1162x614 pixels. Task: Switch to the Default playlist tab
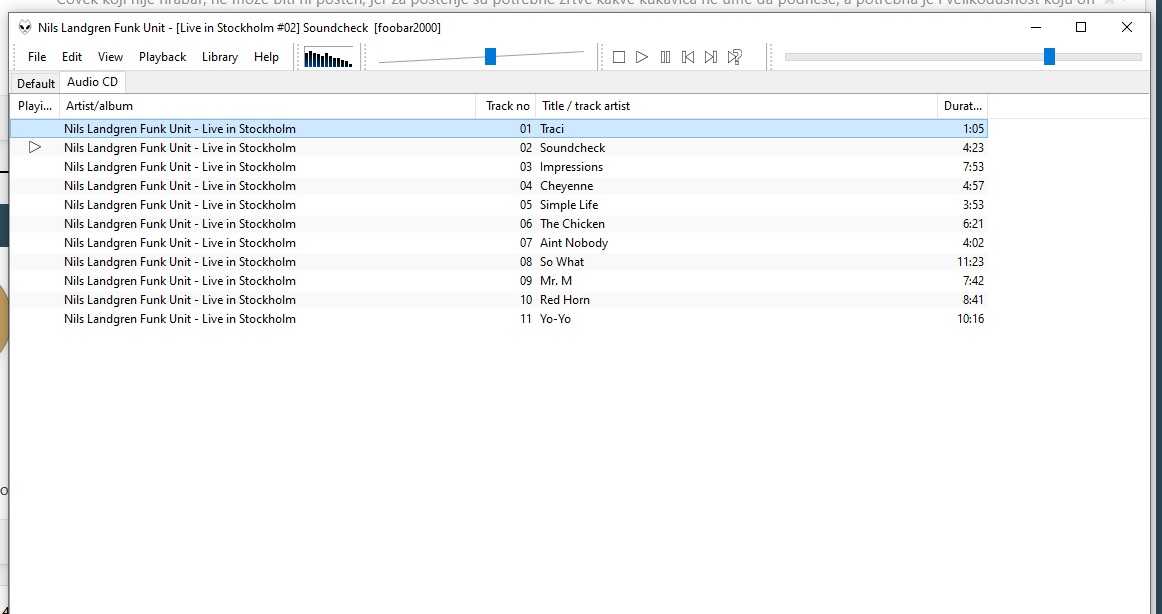click(36, 83)
